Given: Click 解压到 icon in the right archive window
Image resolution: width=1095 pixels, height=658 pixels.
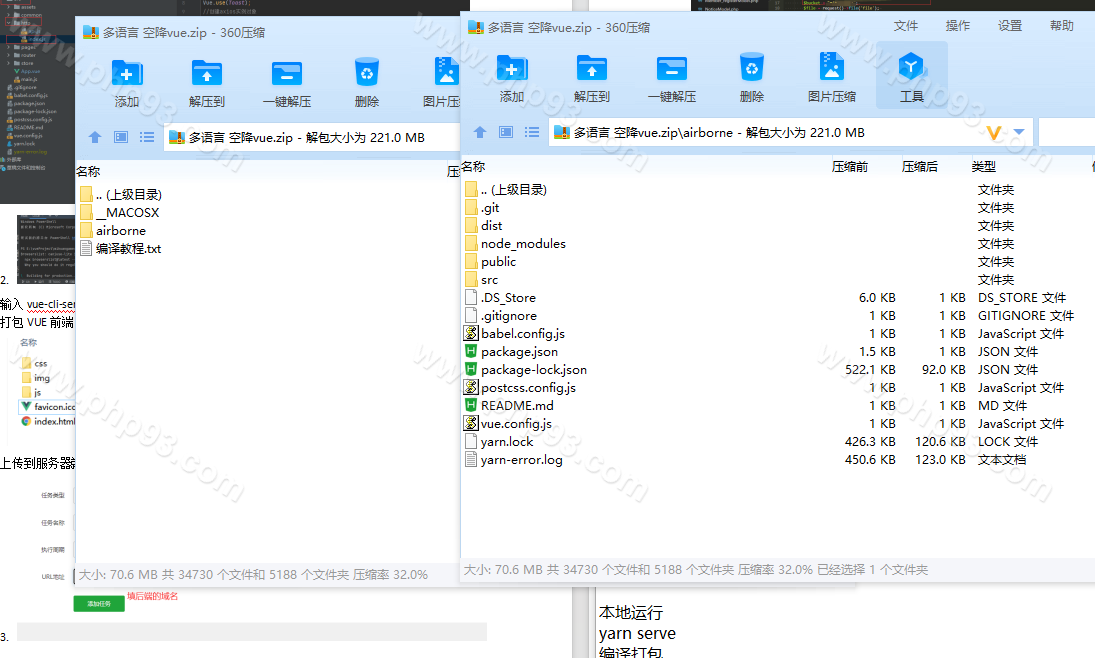Looking at the screenshot, I should click(591, 78).
